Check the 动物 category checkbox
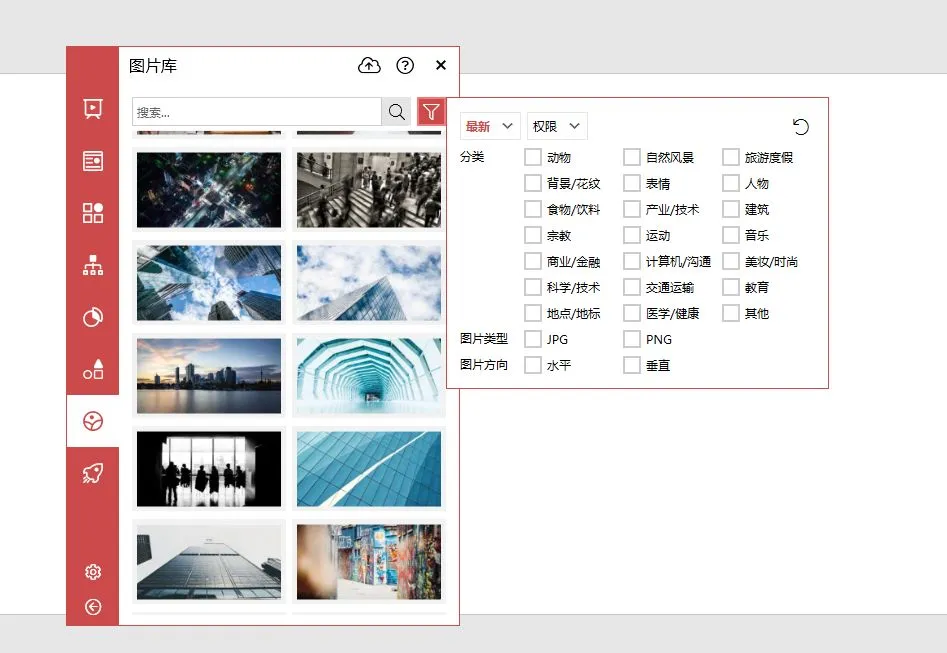This screenshot has height=653, width=947. tap(533, 157)
